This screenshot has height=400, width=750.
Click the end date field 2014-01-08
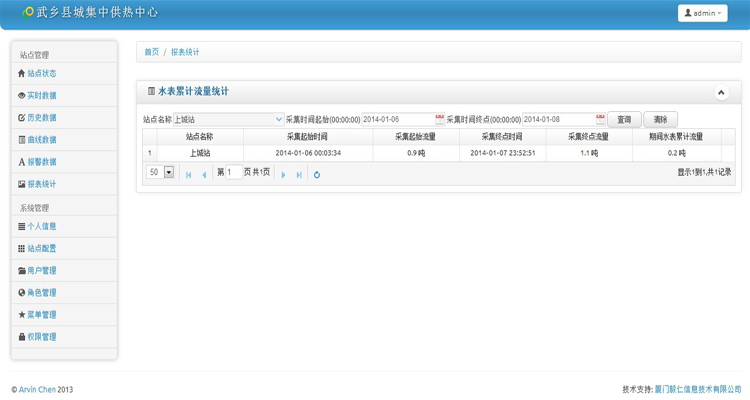tap(559, 119)
